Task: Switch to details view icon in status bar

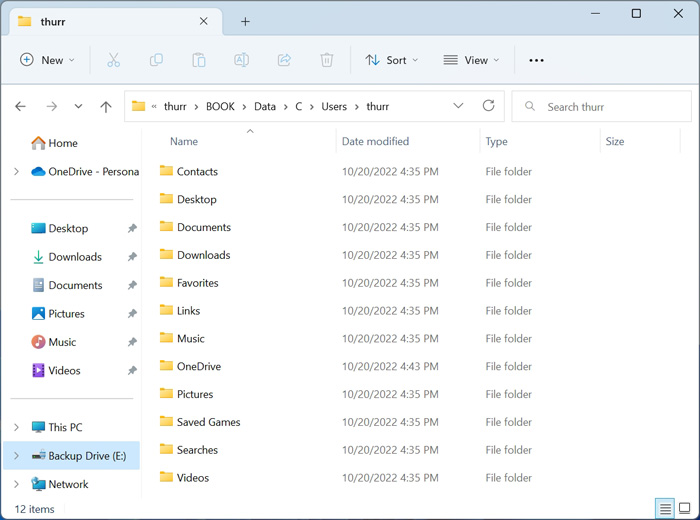Action: pos(665,508)
